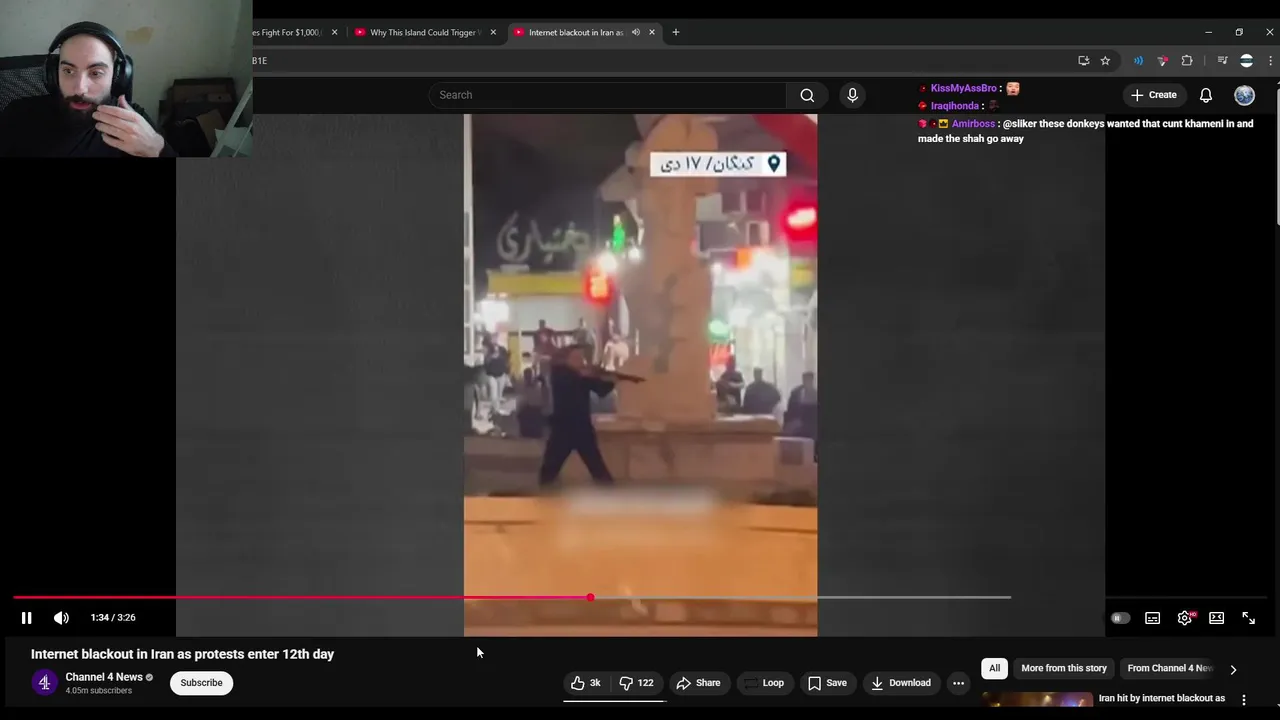Click the Download button
Screen dimensions: 1280x720
coord(901,683)
